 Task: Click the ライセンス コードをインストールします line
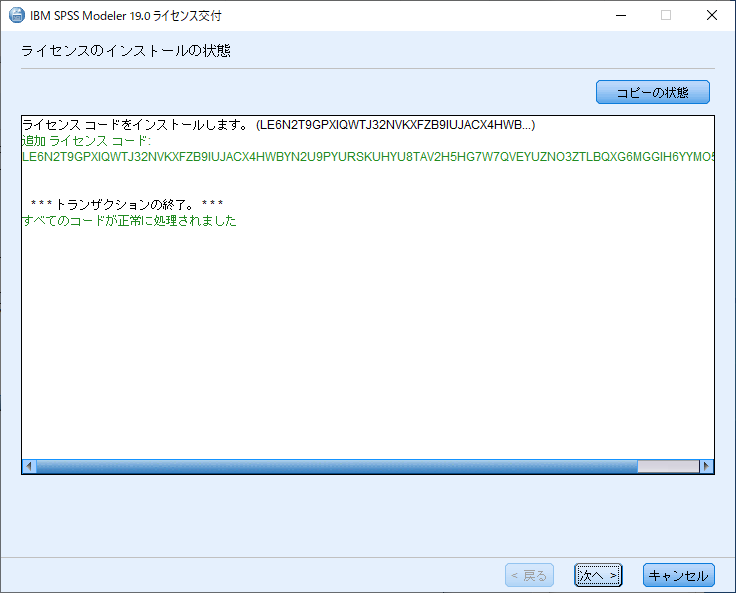click(278, 125)
